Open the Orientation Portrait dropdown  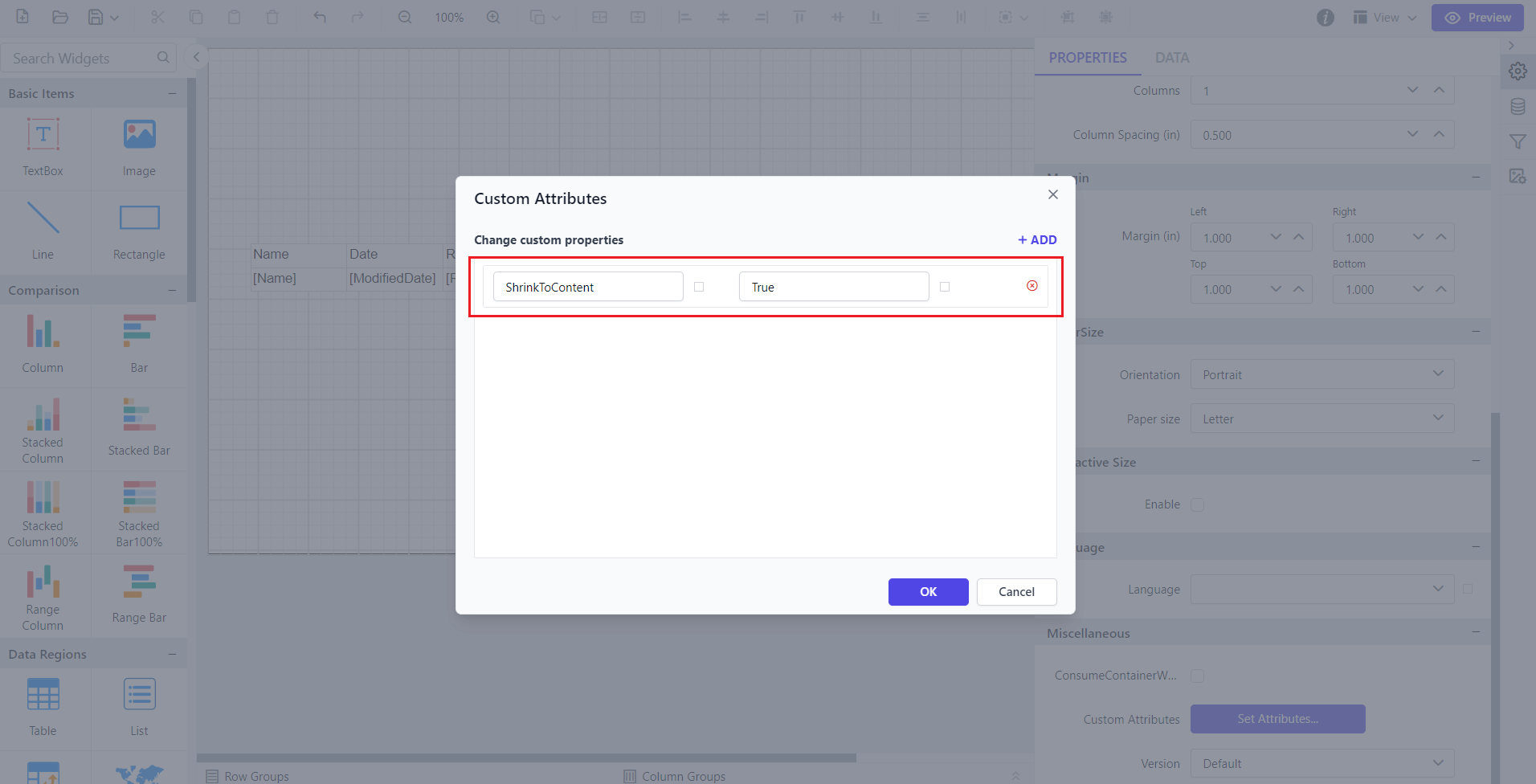[x=1322, y=374]
